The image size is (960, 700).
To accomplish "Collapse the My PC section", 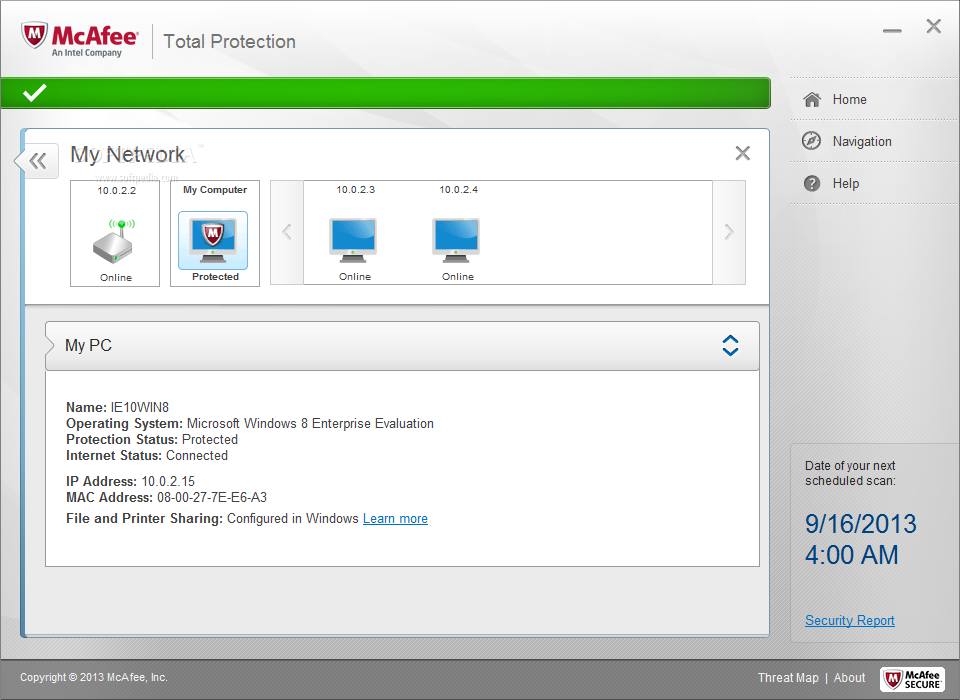I will click(x=730, y=345).
